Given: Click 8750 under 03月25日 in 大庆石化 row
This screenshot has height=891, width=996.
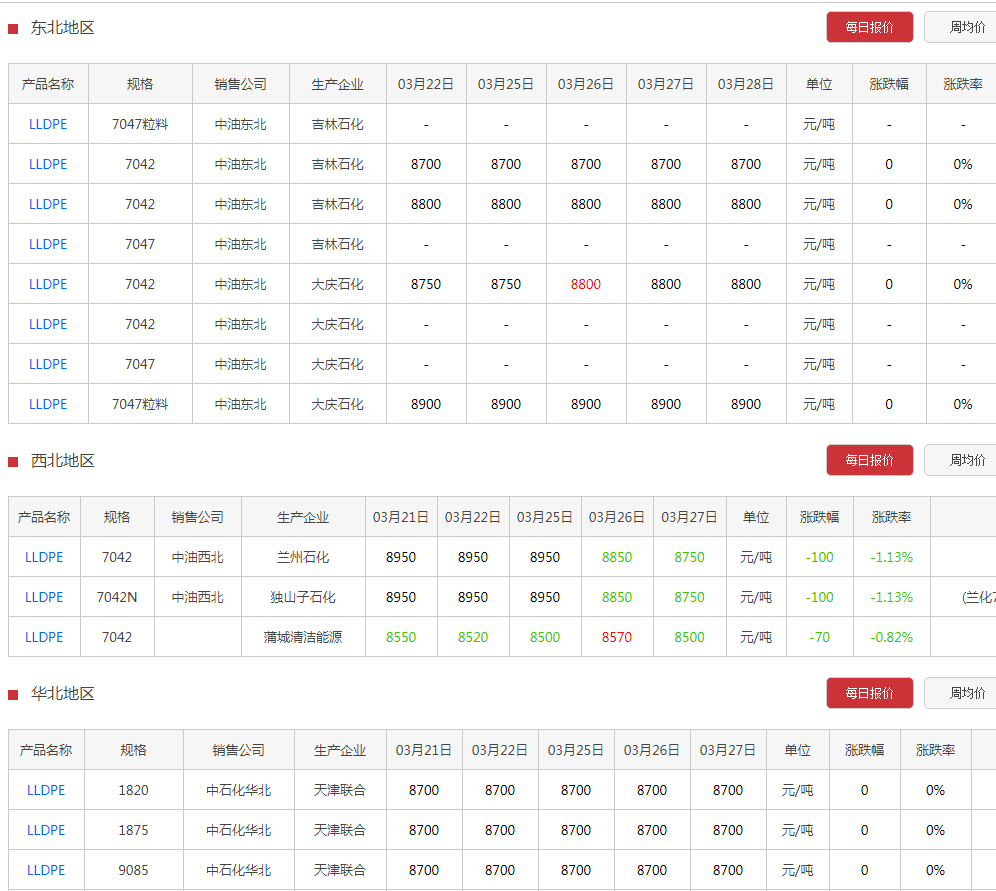Looking at the screenshot, I should [506, 285].
